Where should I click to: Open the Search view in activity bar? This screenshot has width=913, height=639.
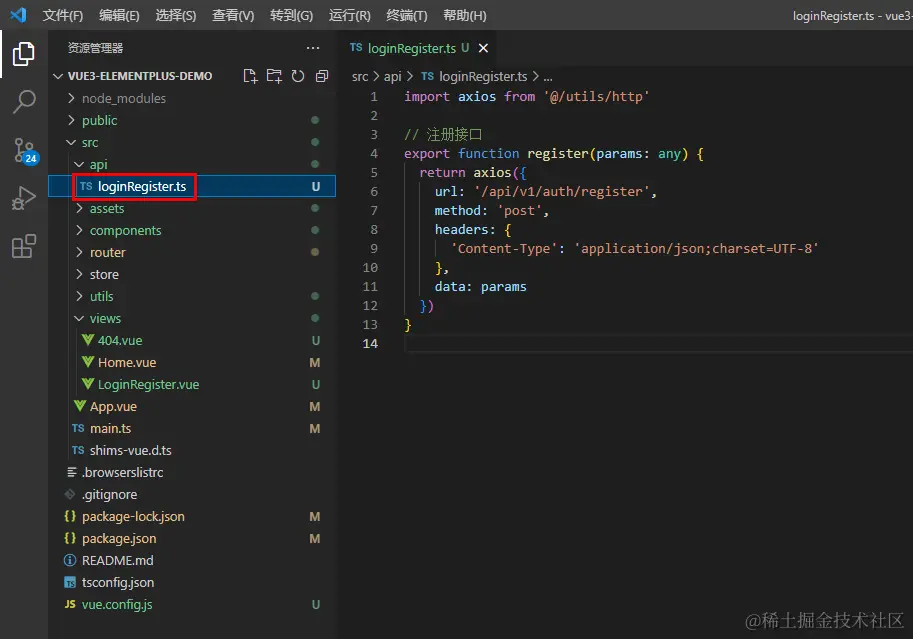click(24, 102)
